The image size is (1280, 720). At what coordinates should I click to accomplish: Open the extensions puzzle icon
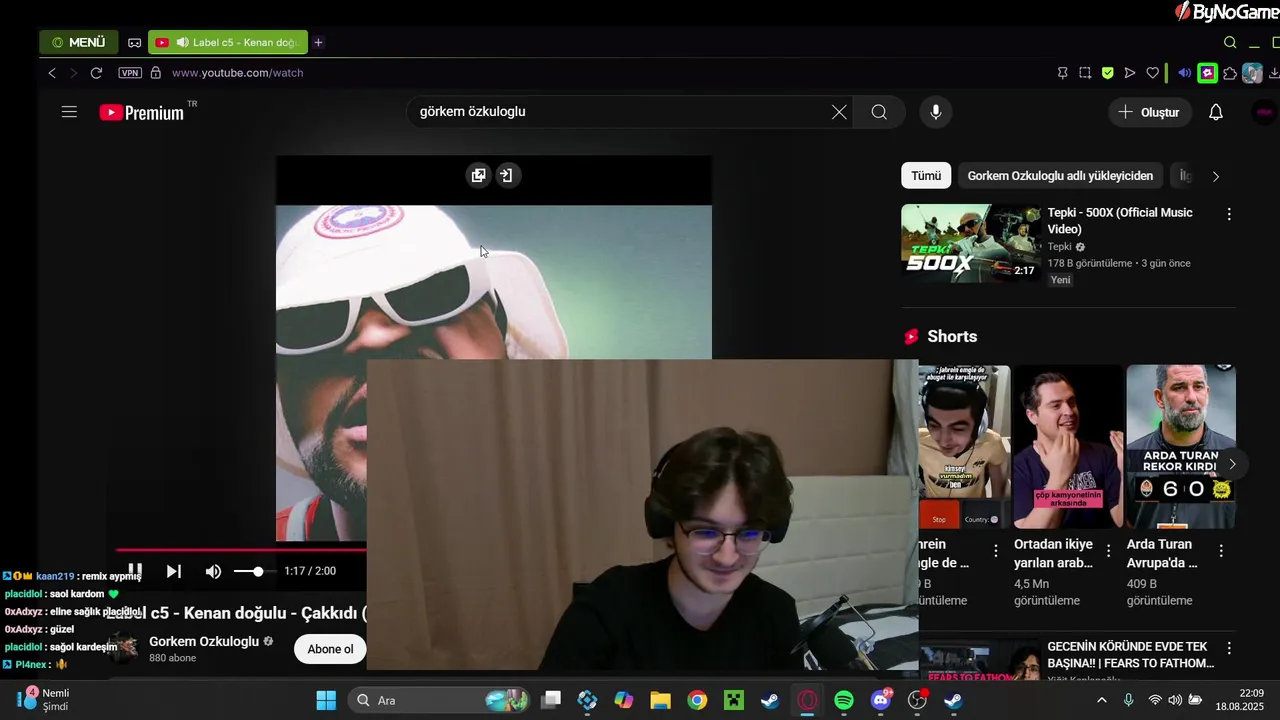[1230, 73]
